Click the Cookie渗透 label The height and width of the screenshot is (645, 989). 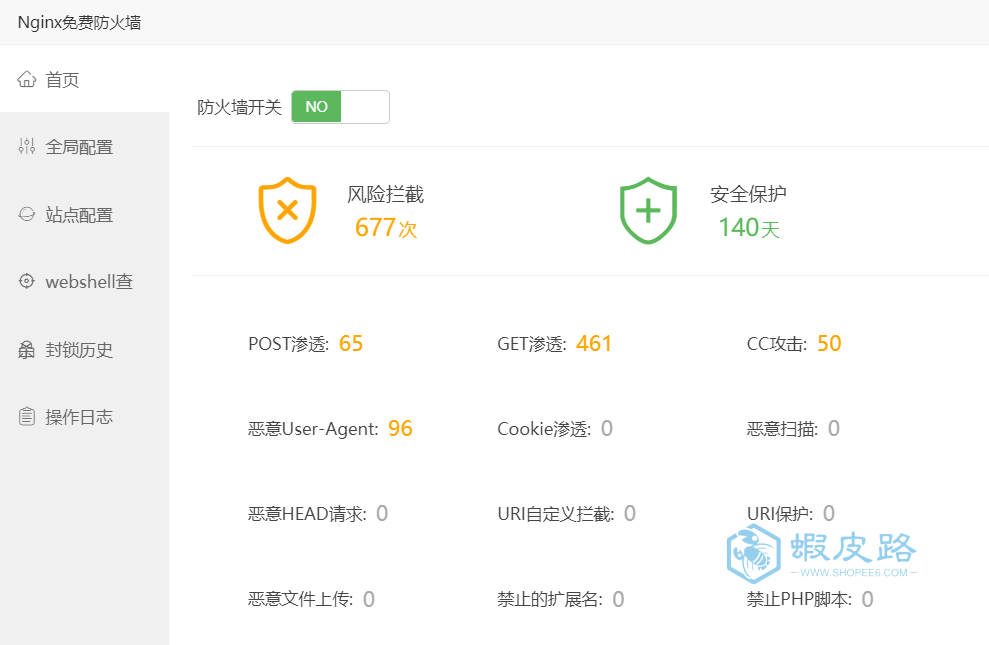pyautogui.click(x=544, y=429)
